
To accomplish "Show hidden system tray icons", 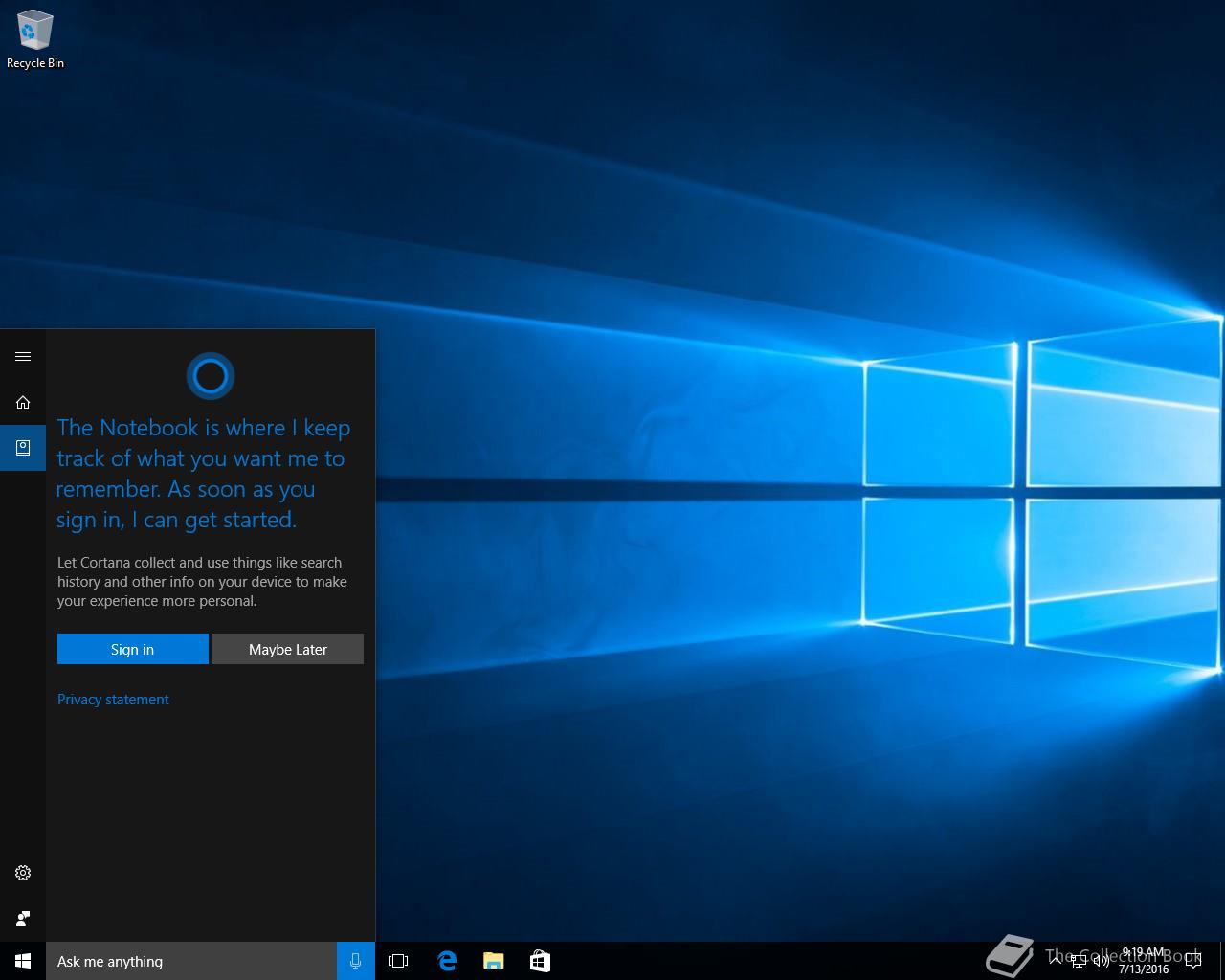I will point(1056,961).
